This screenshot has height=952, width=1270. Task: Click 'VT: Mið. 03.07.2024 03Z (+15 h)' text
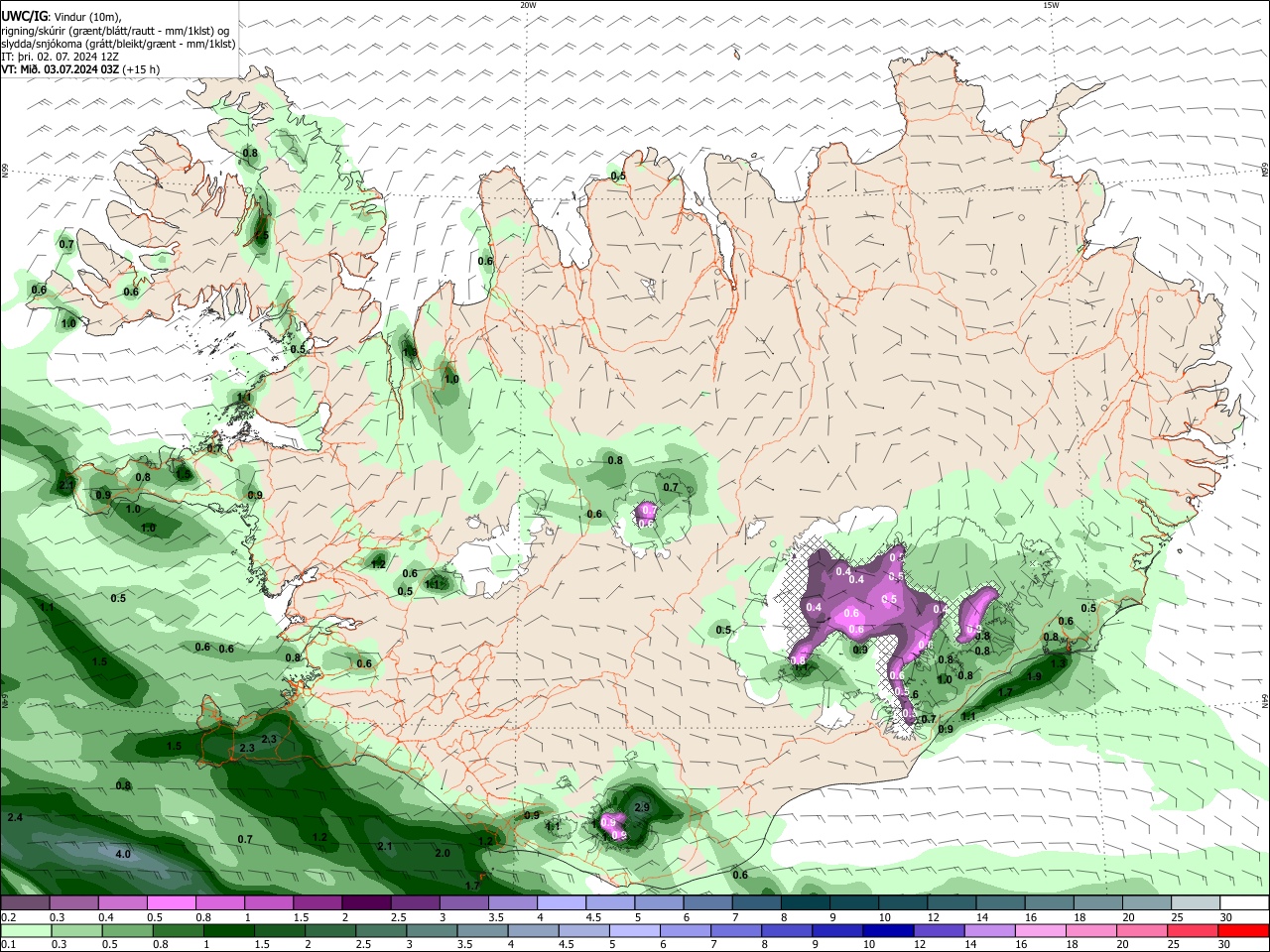point(80,69)
